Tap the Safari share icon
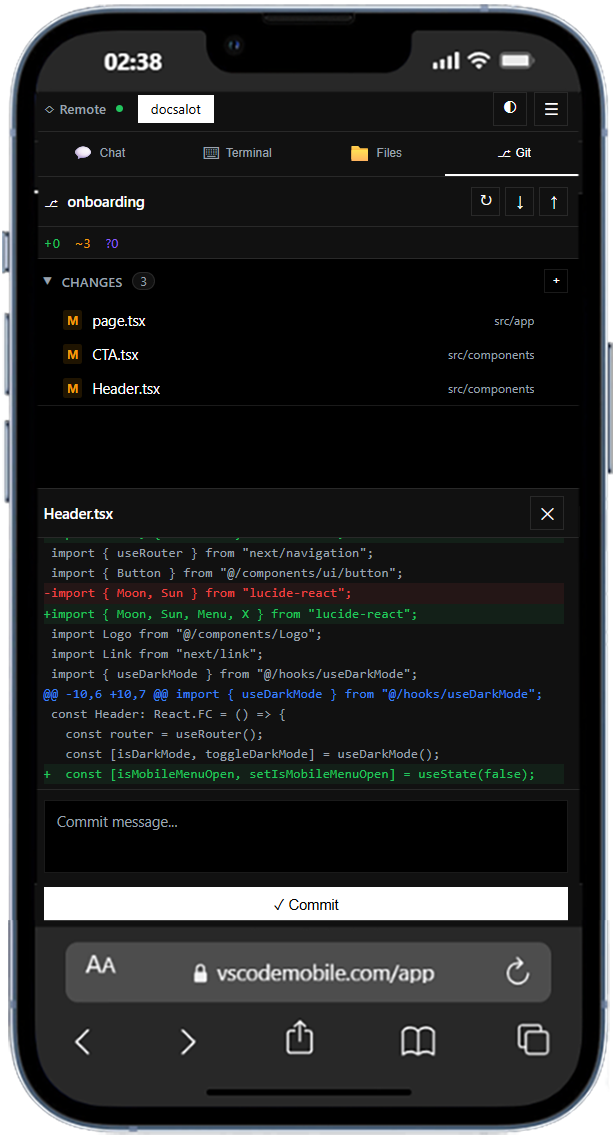 coord(298,1041)
